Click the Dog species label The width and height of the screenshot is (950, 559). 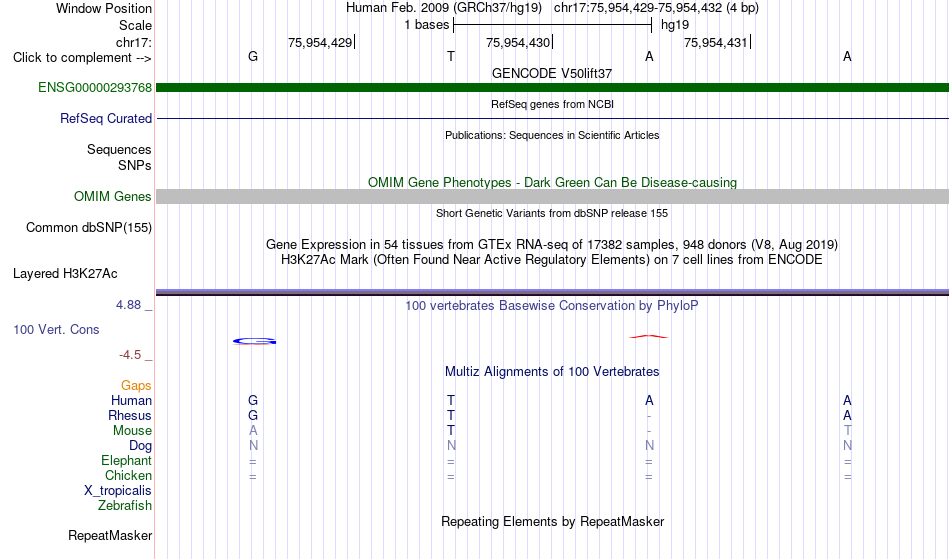[x=140, y=446]
